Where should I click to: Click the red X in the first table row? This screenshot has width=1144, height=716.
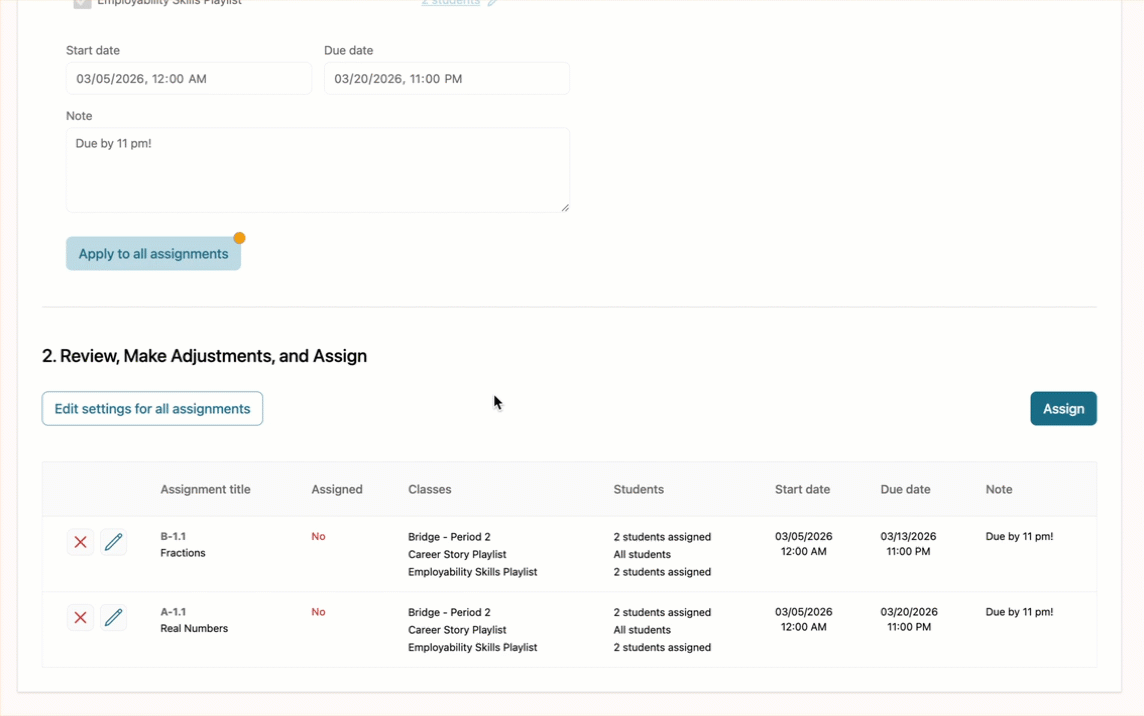coord(79,542)
